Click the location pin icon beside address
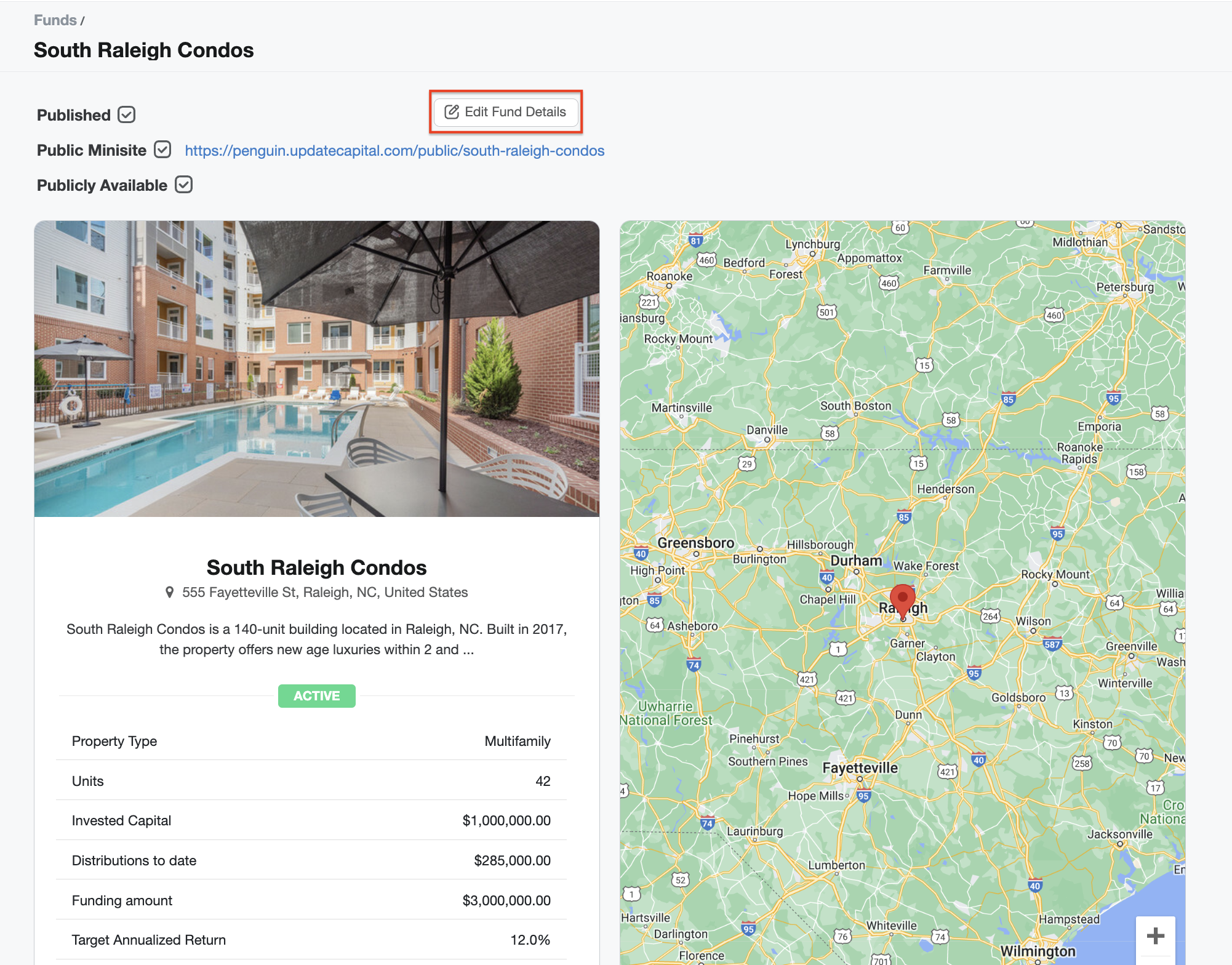This screenshot has width=1232, height=965. tap(170, 592)
